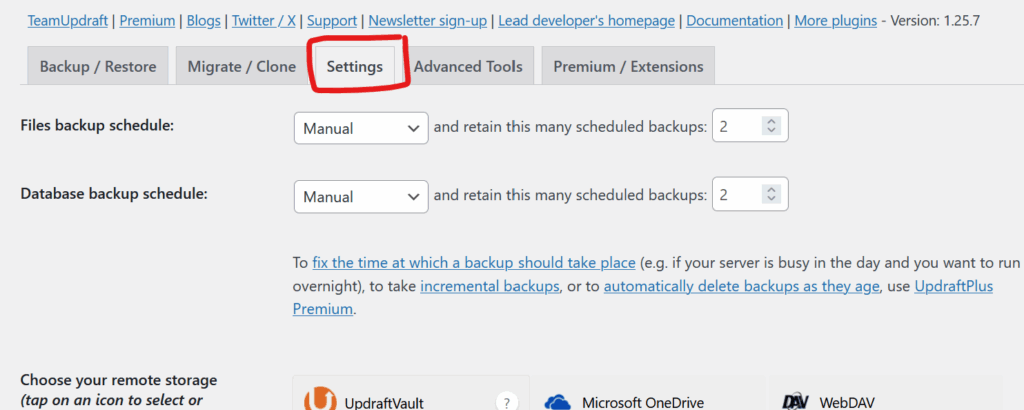Choose the Microsoft OneDrive cloud icon
This screenshot has height=410, width=1024.
[x=558, y=402]
